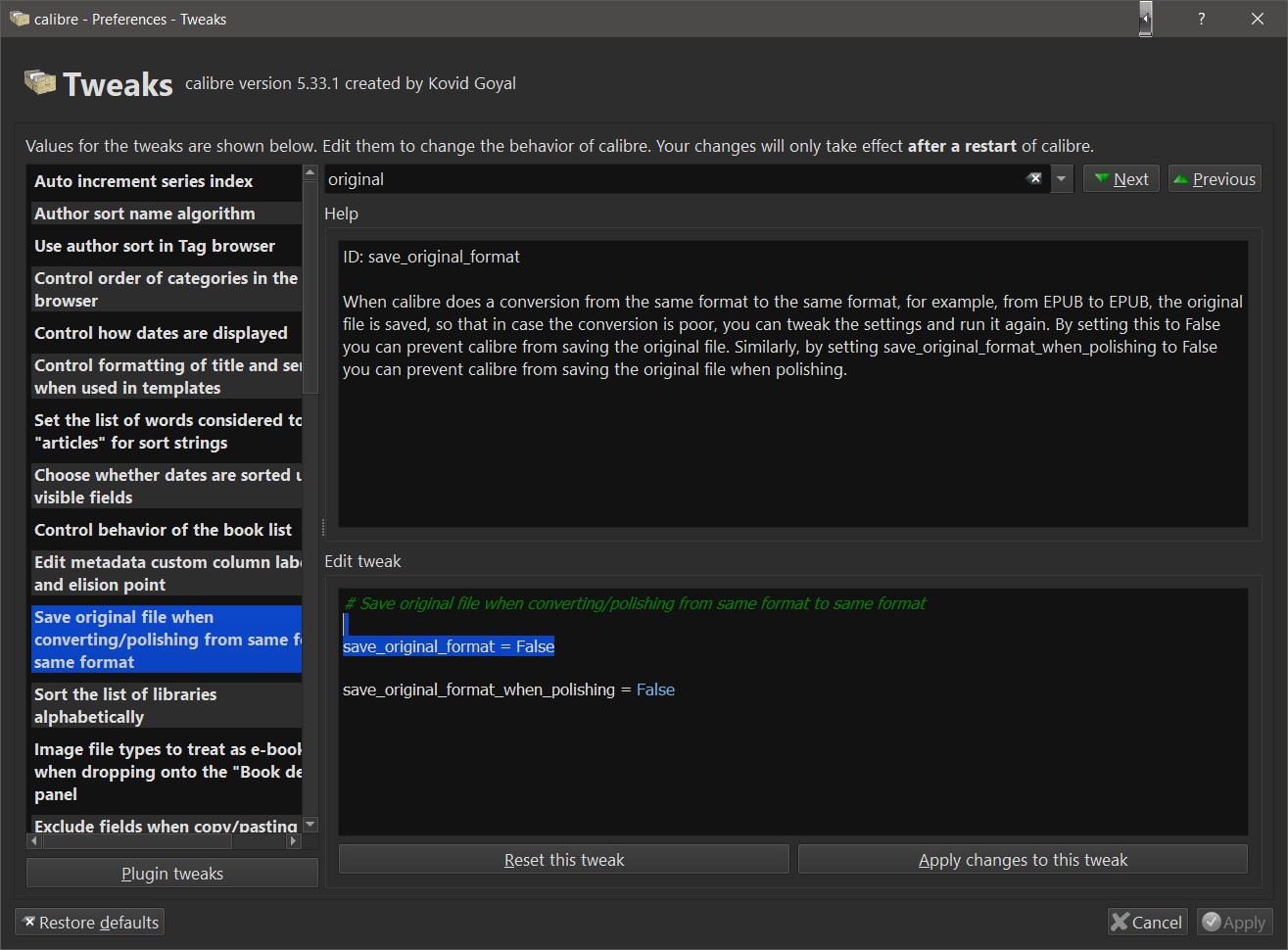The height and width of the screenshot is (950, 1288).
Task: Select 'Set the list of words' articles tweak
Action: tap(167, 431)
